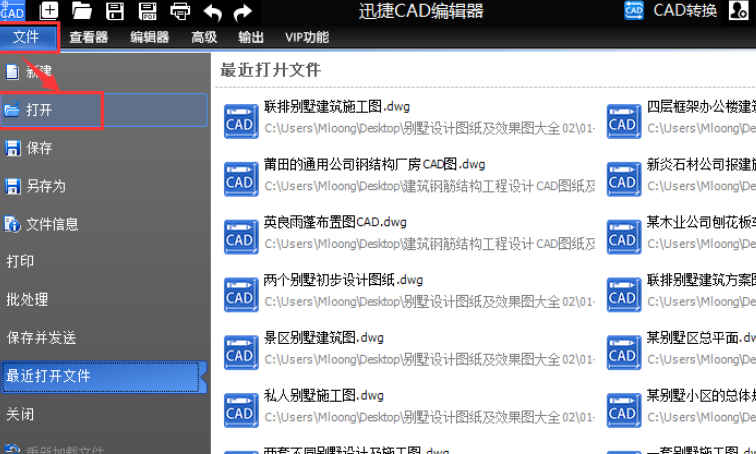Click 最近打开文件 panel heading
This screenshot has width=756, height=454.
coord(270,70)
